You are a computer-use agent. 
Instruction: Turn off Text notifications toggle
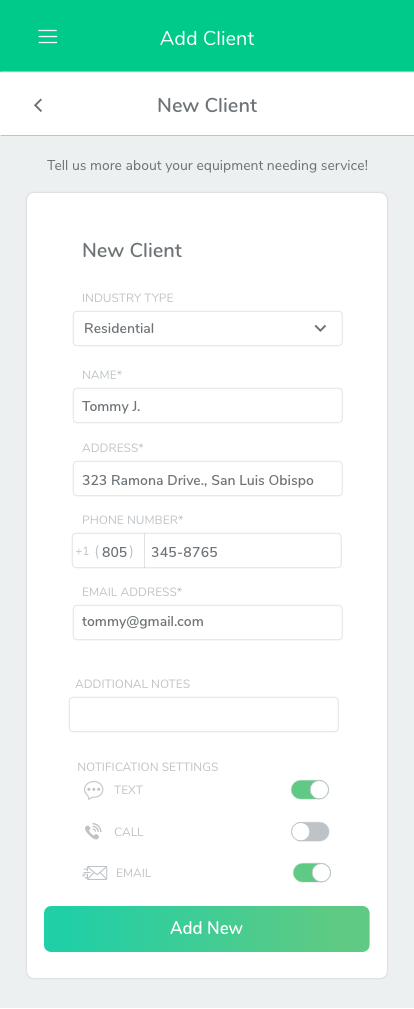coord(310,790)
